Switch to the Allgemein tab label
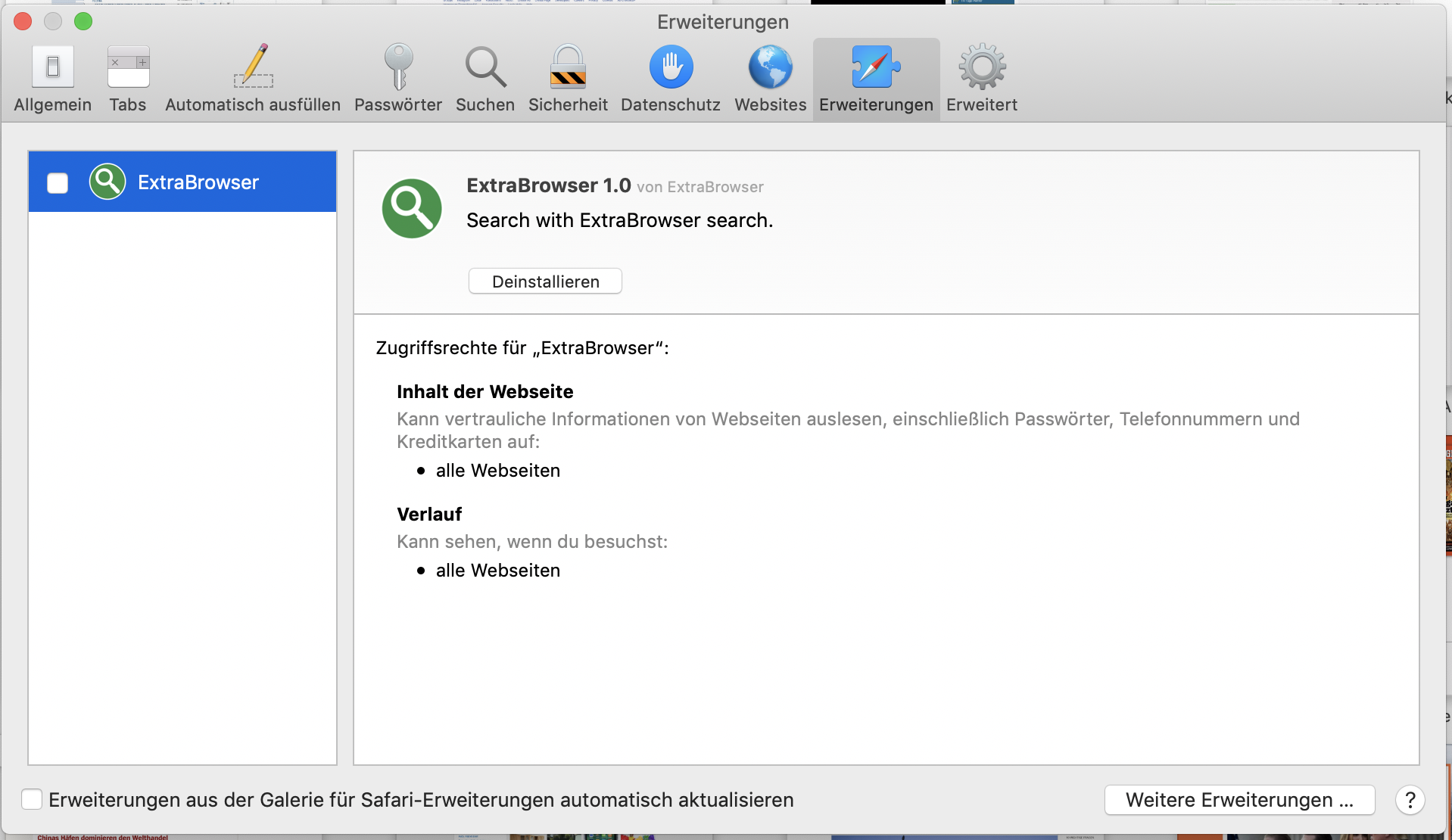The height and width of the screenshot is (840, 1452). pyautogui.click(x=53, y=104)
